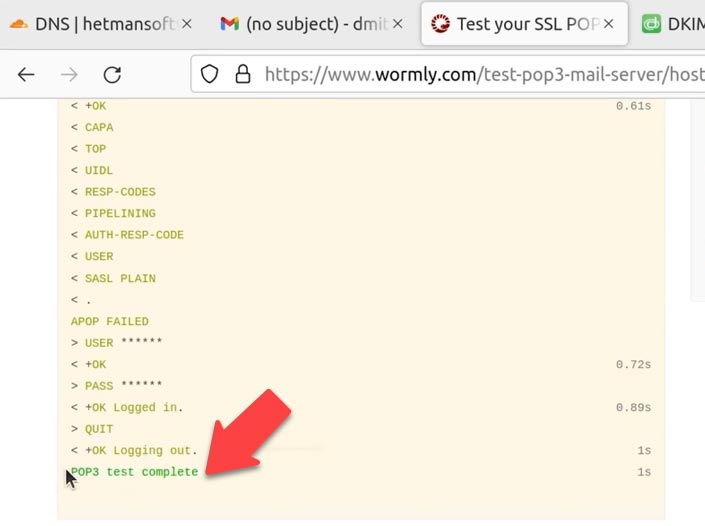
Task: Click the Cloudflare favicon on DNS tab
Action: point(18,24)
